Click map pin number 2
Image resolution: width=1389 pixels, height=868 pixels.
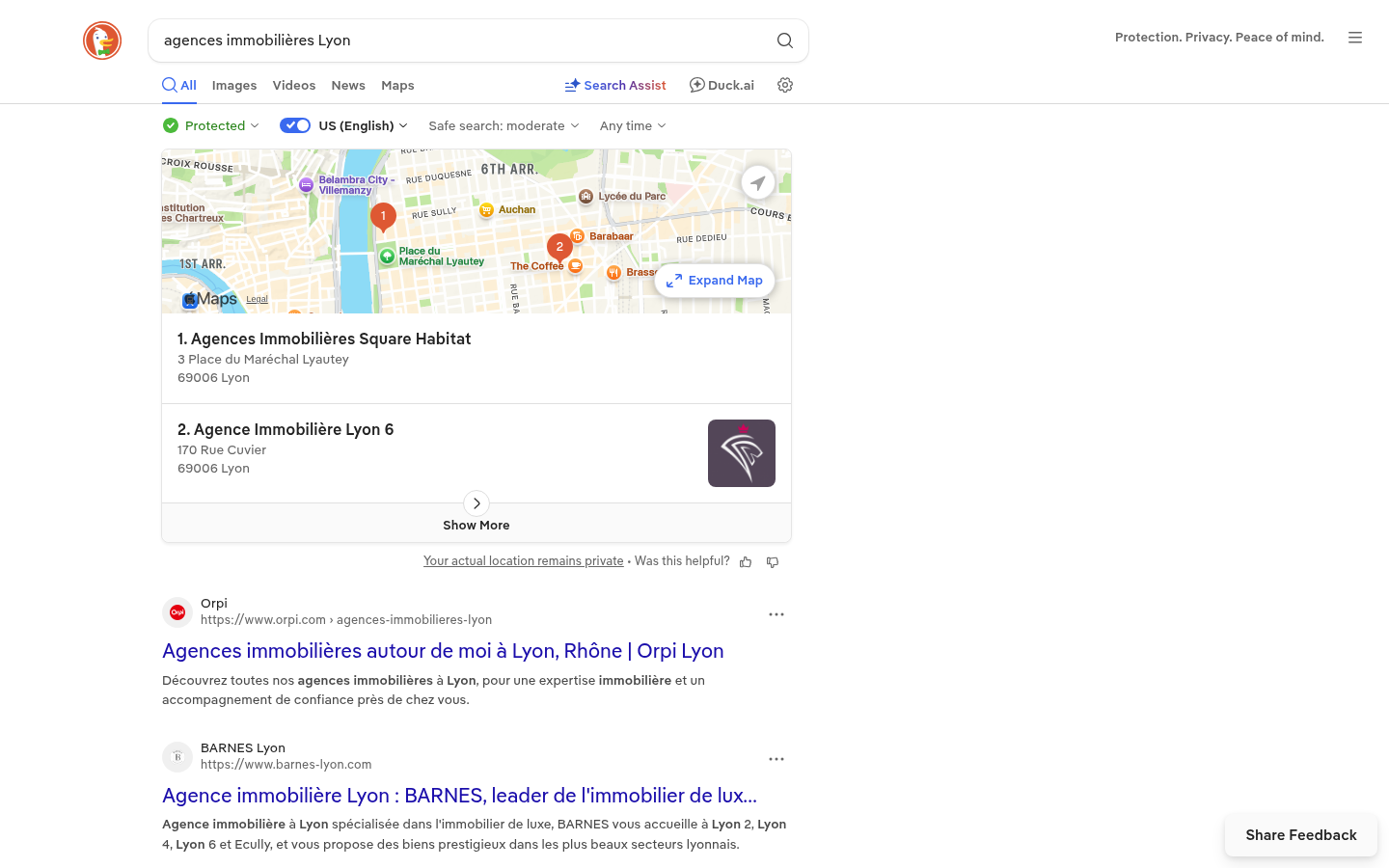[559, 248]
